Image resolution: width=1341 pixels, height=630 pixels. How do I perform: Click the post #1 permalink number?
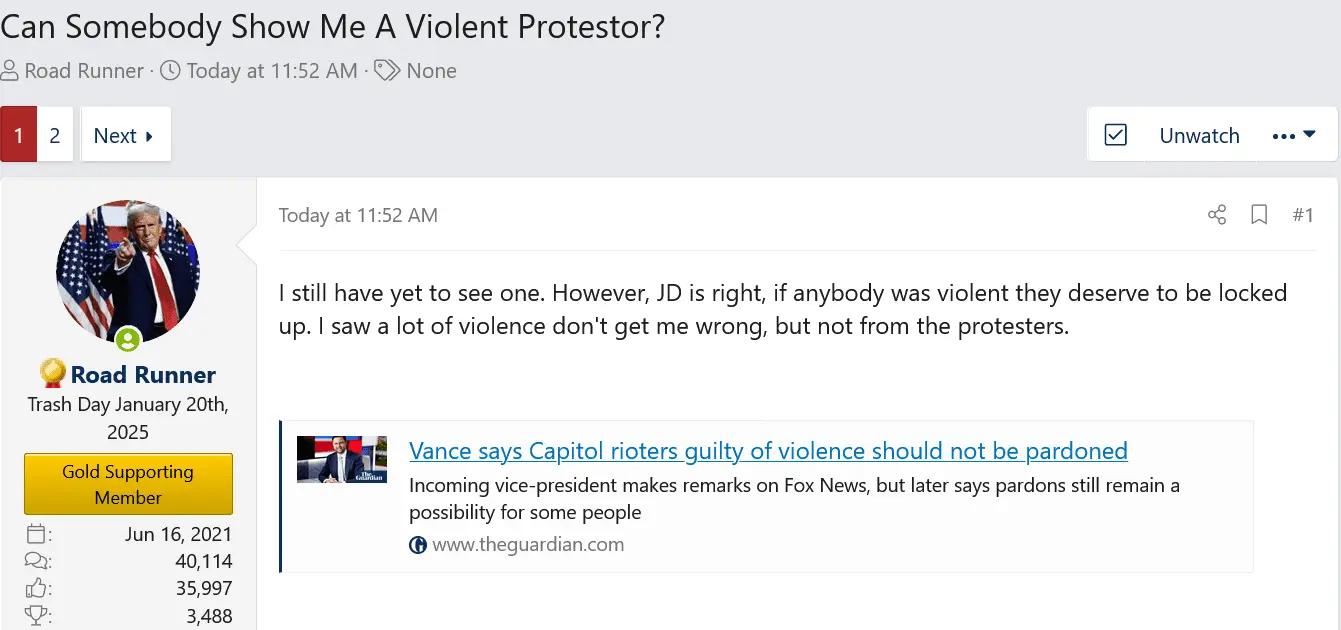(x=1303, y=215)
